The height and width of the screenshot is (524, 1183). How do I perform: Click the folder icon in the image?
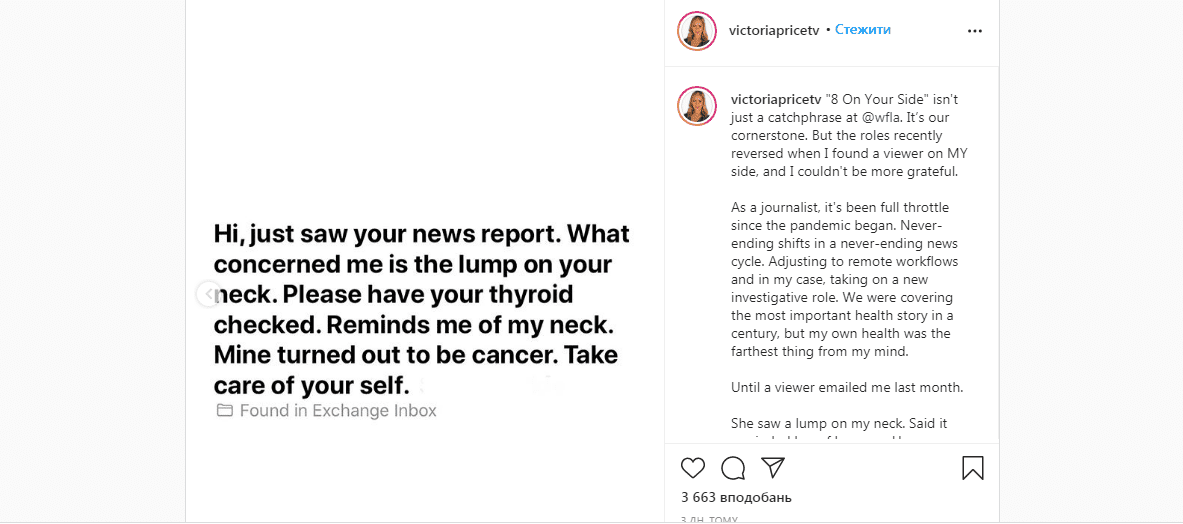pyautogui.click(x=225, y=411)
